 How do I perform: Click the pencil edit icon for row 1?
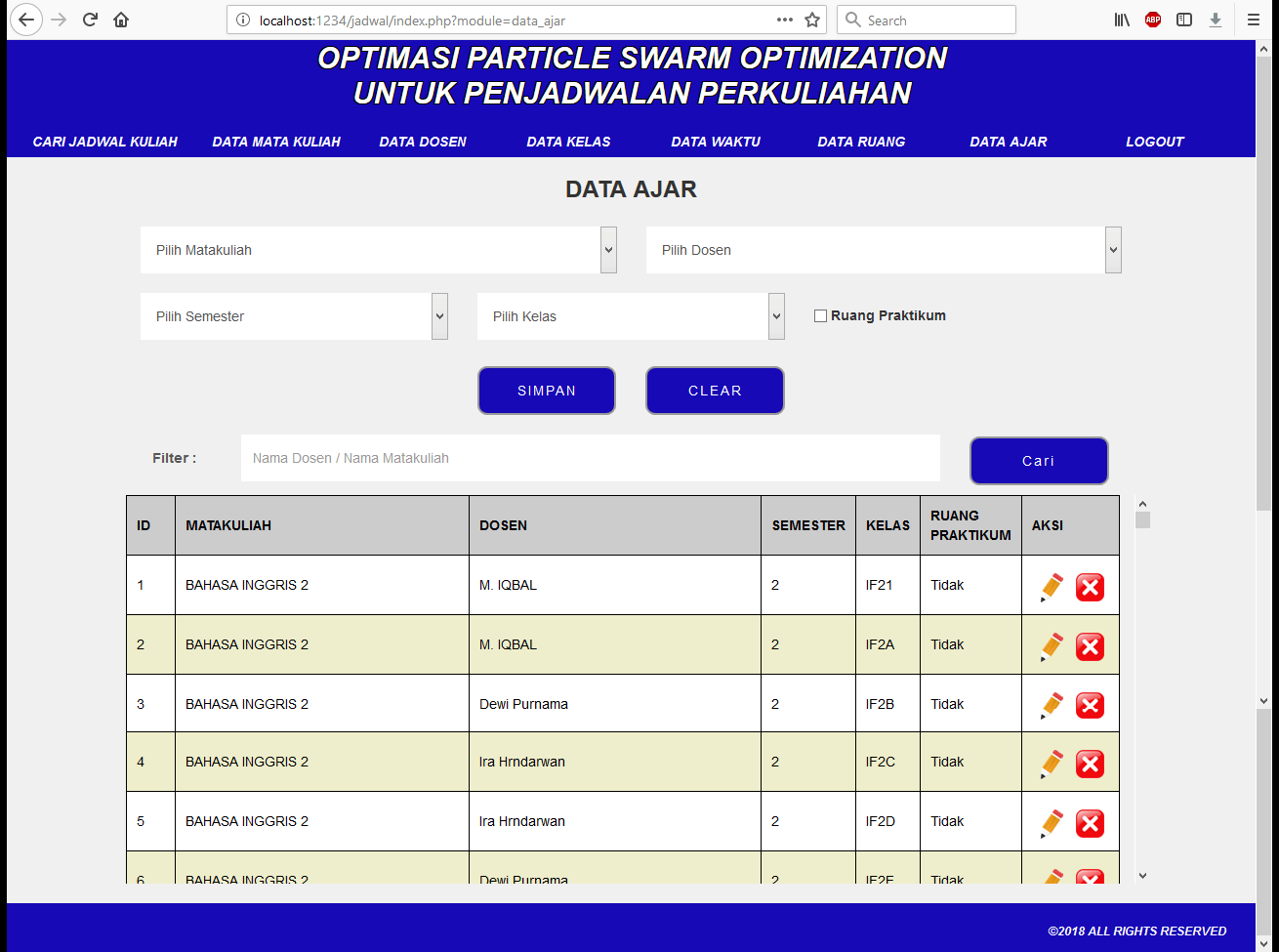pyautogui.click(x=1052, y=587)
